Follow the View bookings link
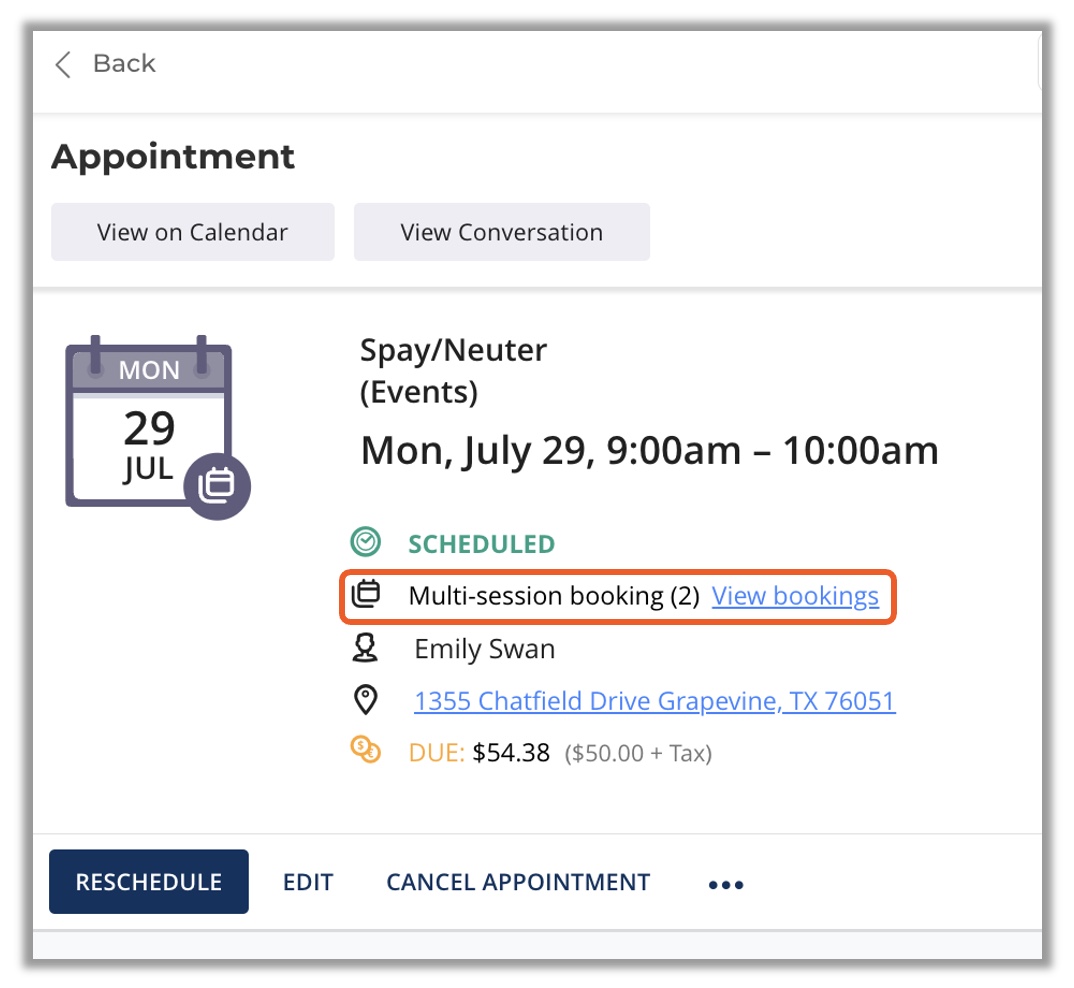 [795, 597]
